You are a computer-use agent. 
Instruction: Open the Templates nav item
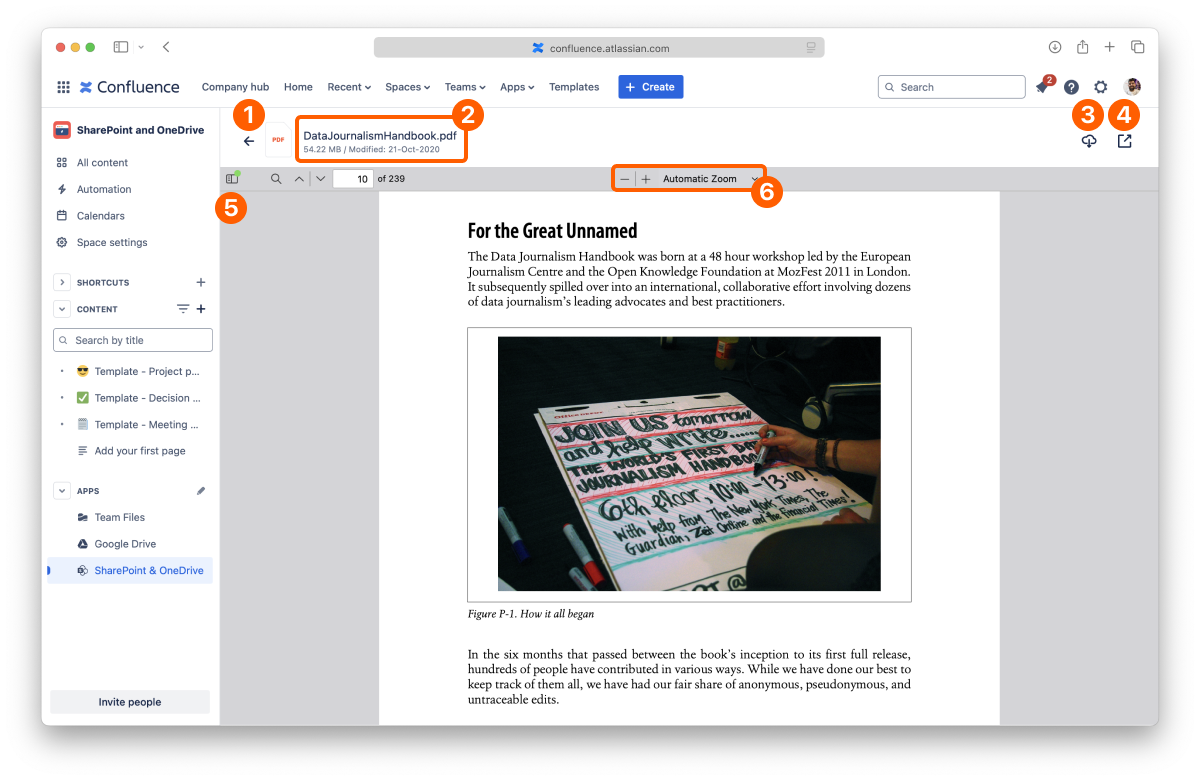tap(574, 87)
